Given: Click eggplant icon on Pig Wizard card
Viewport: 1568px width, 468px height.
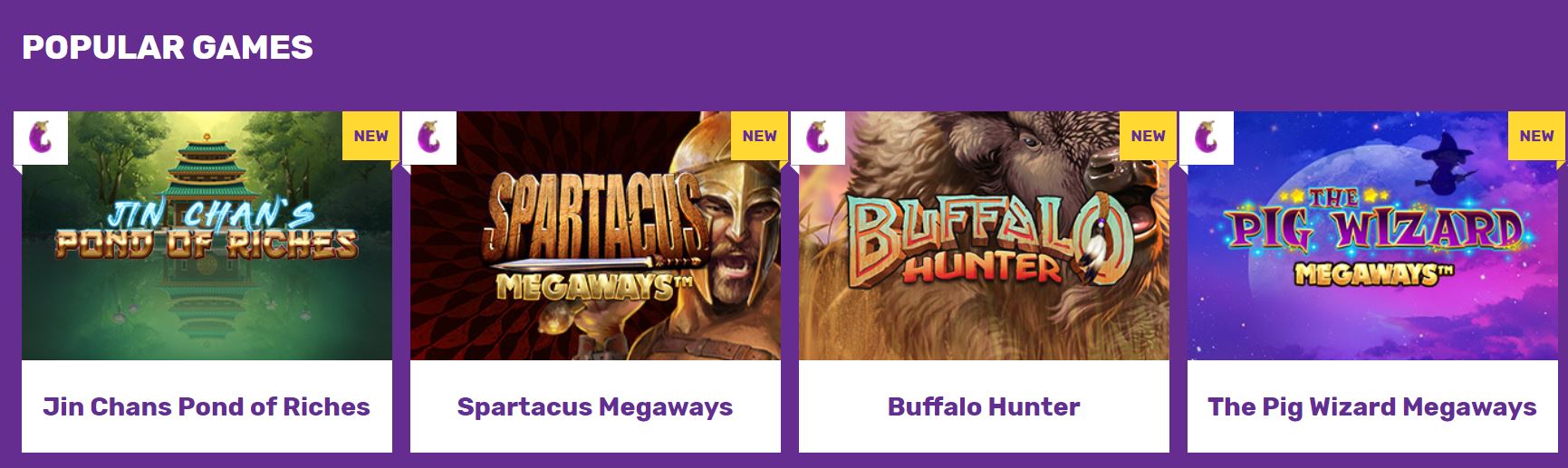Looking at the screenshot, I should point(1207,138).
